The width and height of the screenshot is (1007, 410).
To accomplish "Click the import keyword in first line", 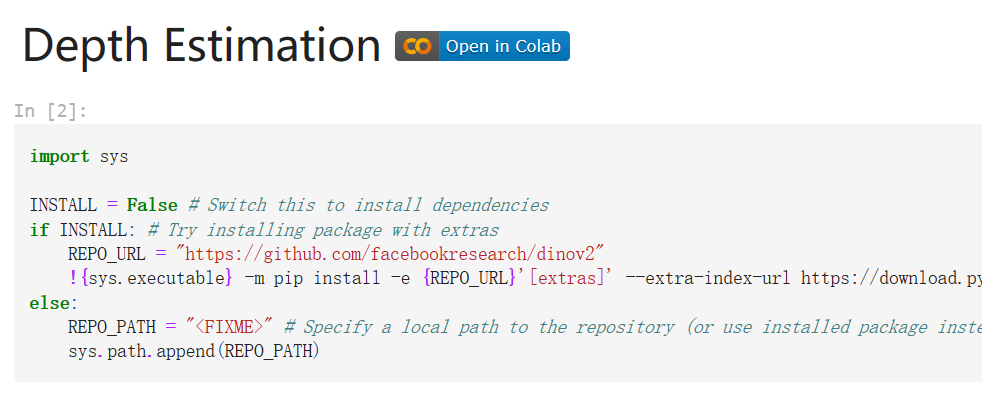I will coord(60,157).
